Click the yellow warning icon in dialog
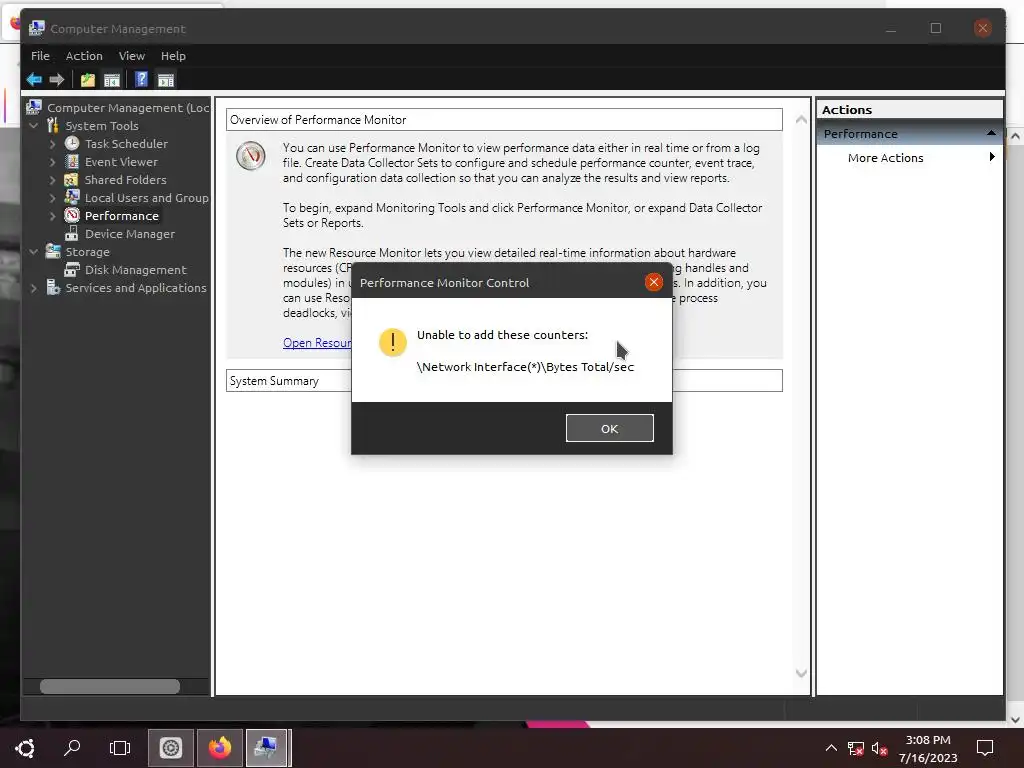This screenshot has width=1024, height=768. coord(392,342)
